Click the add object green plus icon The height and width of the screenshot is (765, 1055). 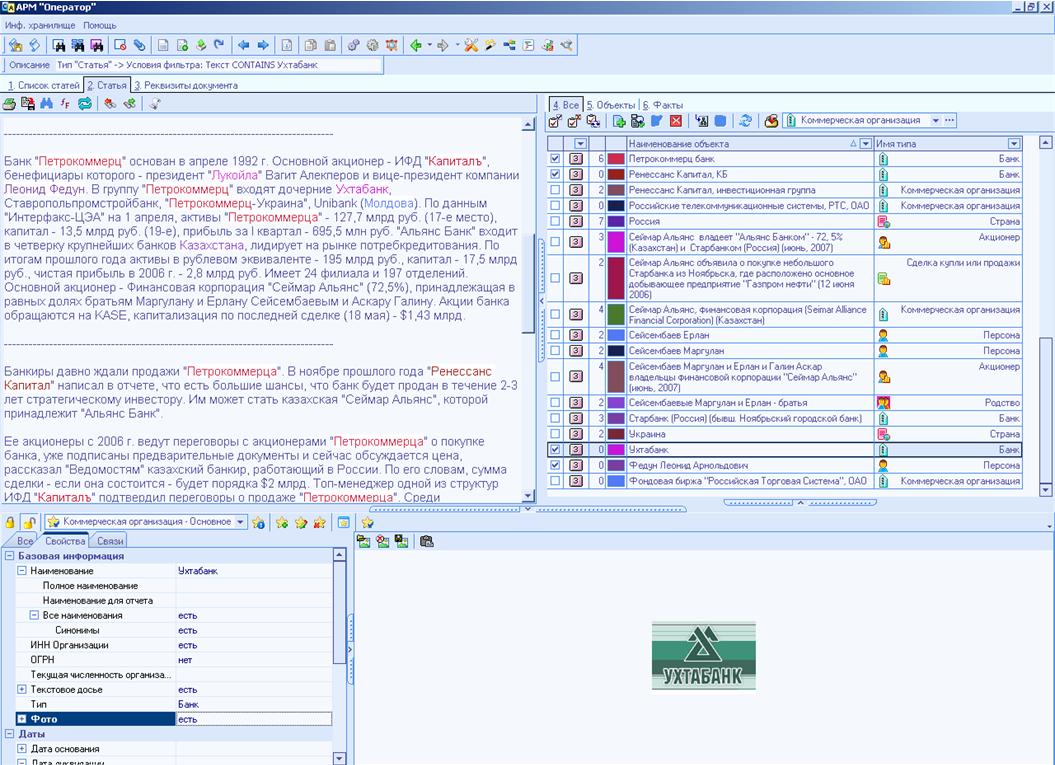pos(619,120)
